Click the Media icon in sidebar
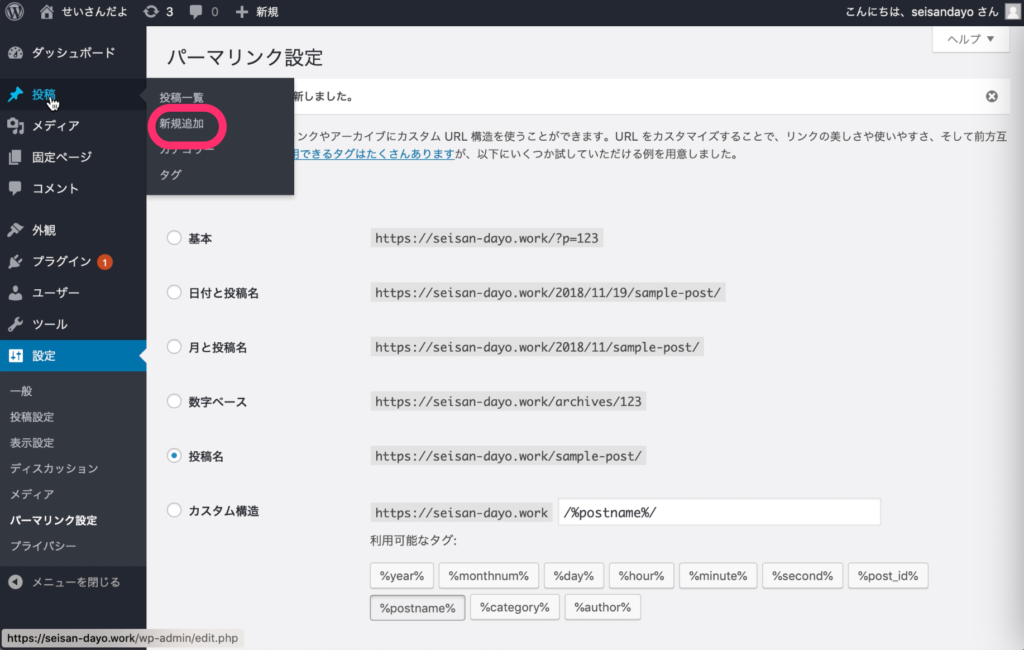 [15, 126]
